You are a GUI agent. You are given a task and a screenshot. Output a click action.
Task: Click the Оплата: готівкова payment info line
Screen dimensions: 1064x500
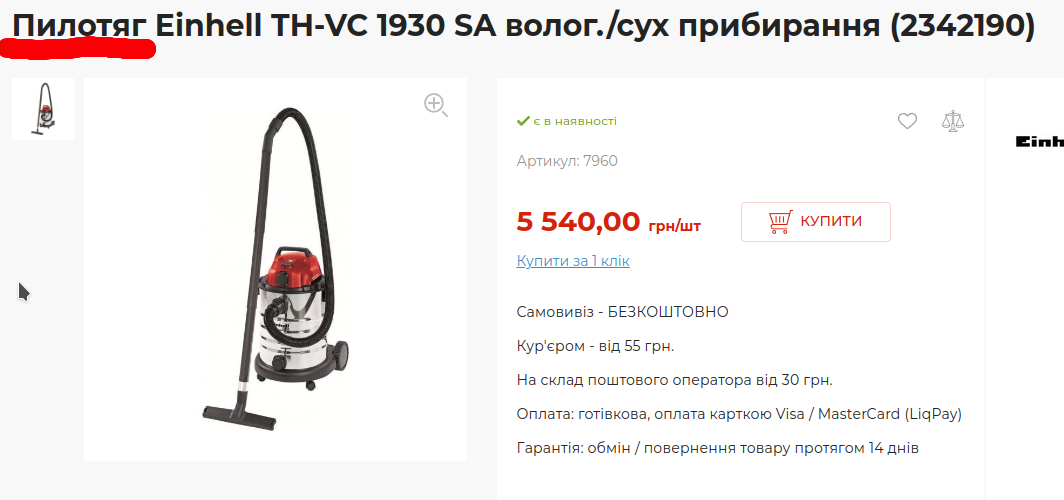click(739, 414)
